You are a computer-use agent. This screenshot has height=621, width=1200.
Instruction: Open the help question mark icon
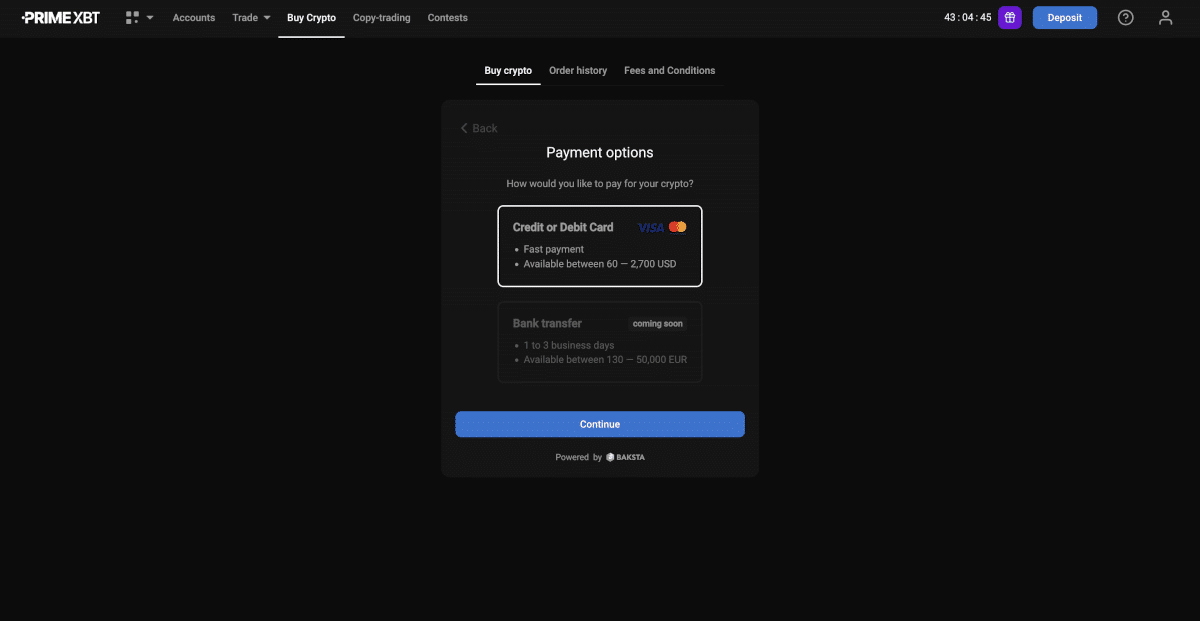point(1126,17)
